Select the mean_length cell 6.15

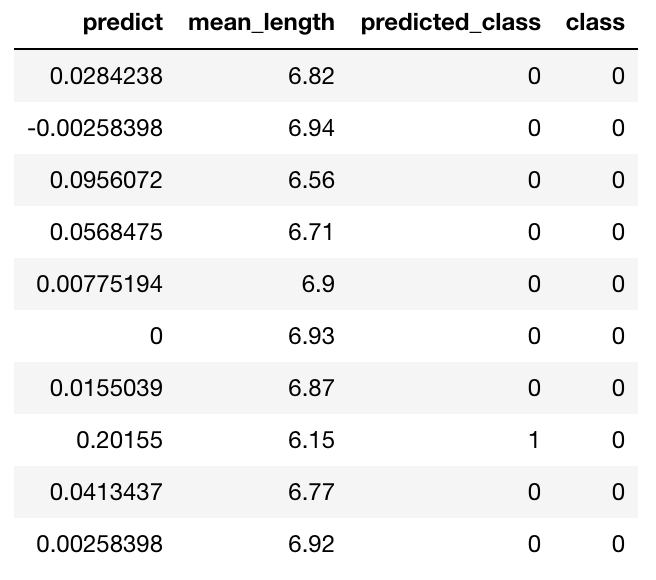coord(311,440)
